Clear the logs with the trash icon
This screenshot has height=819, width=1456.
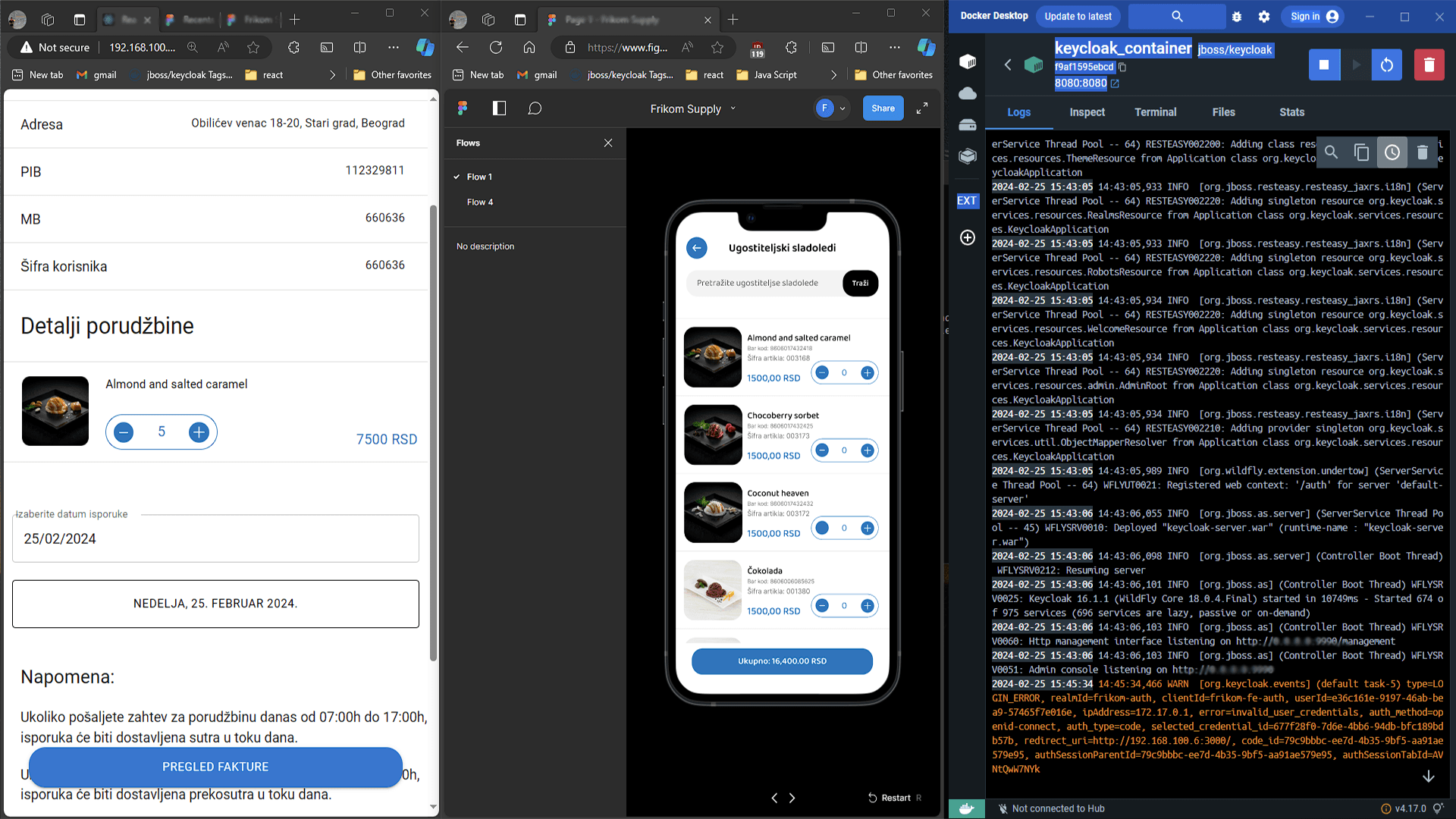click(x=1422, y=152)
